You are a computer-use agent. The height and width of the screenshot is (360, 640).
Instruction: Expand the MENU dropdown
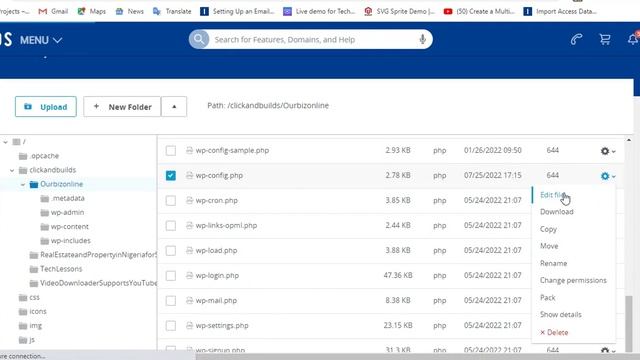(x=41, y=40)
